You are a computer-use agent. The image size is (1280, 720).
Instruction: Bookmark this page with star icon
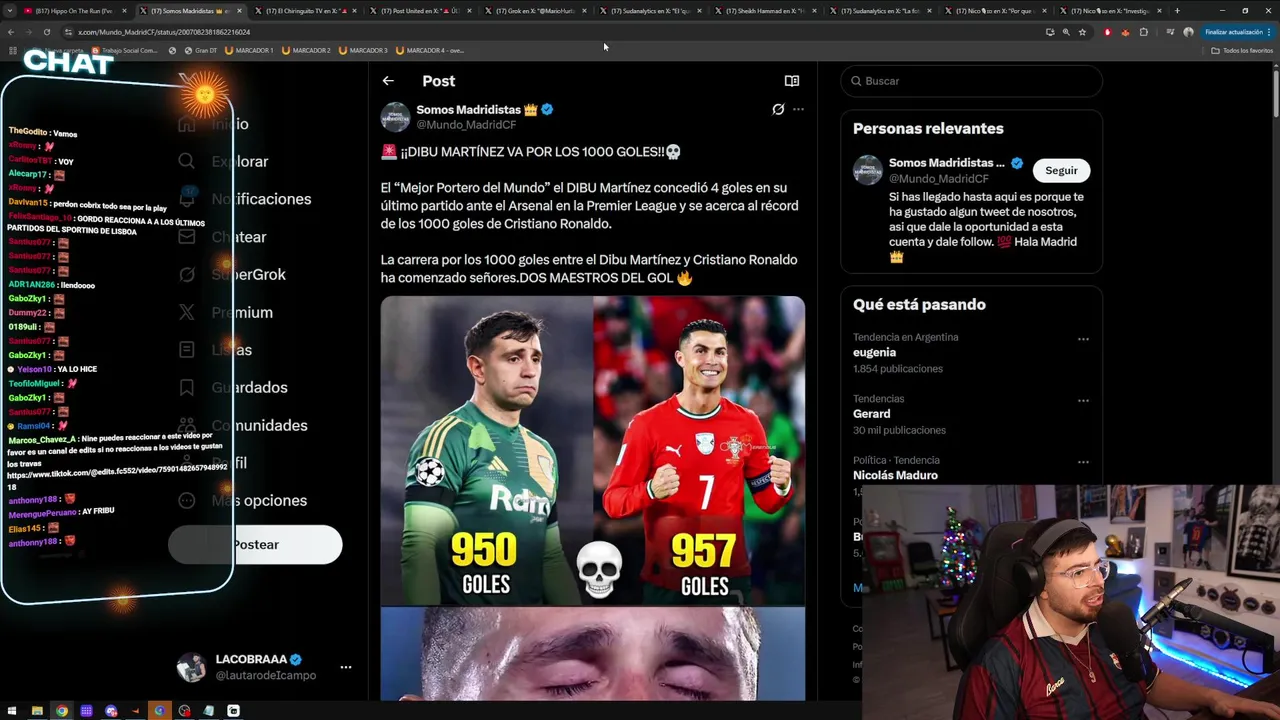1082,32
